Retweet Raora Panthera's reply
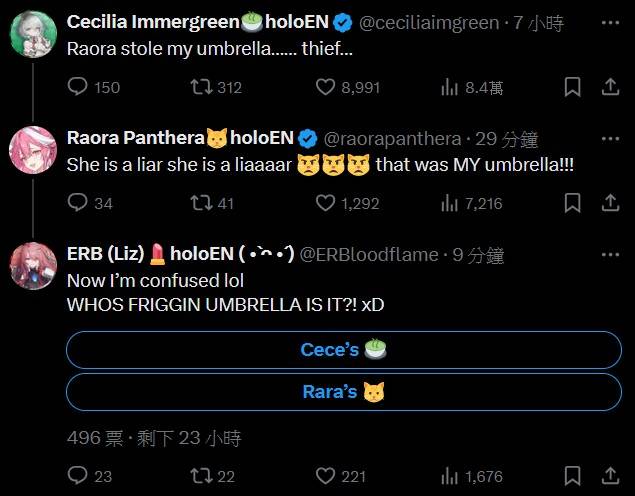 point(203,203)
